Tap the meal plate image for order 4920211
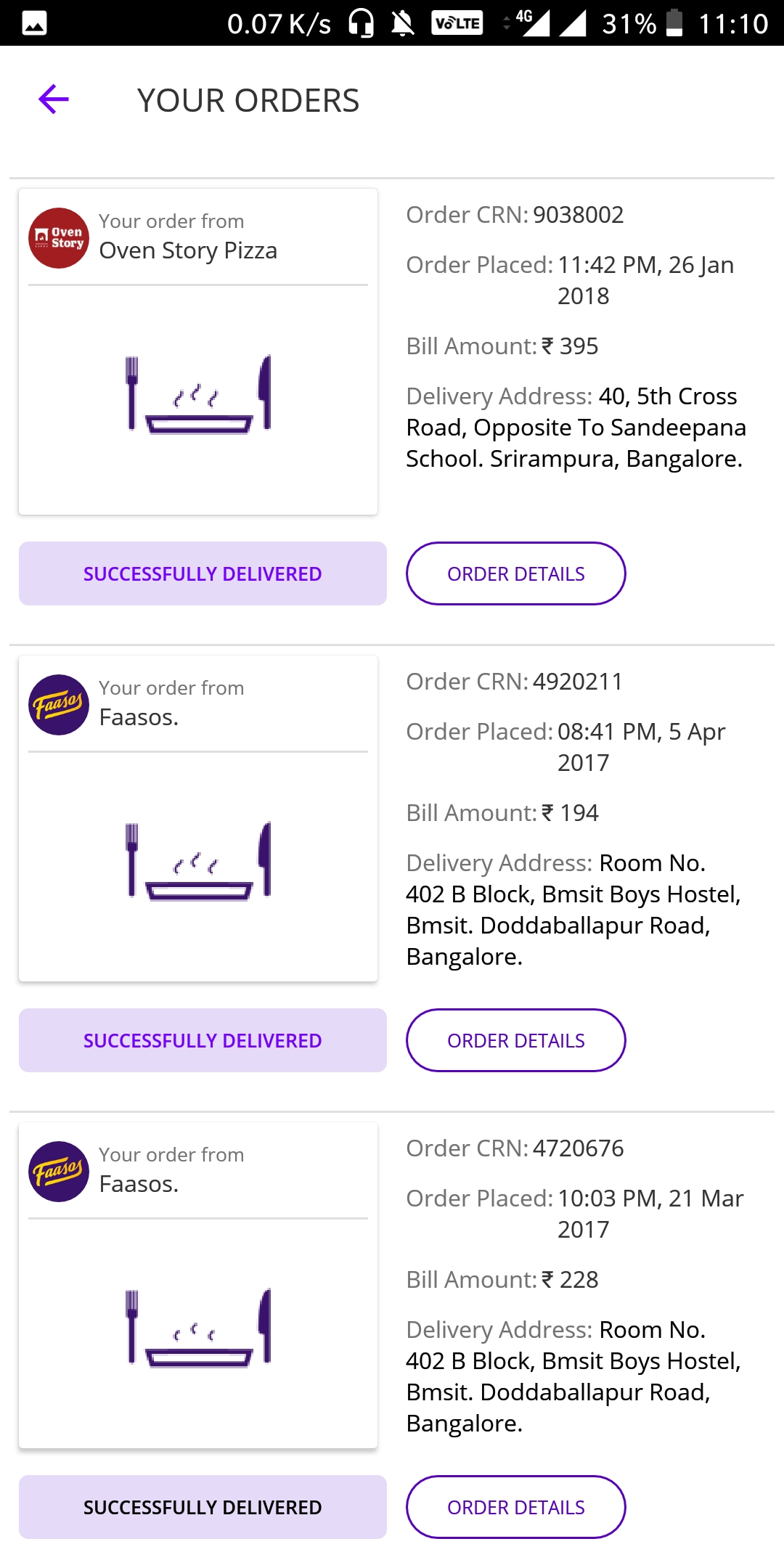Viewport: 784px width, 1568px height. point(198,862)
